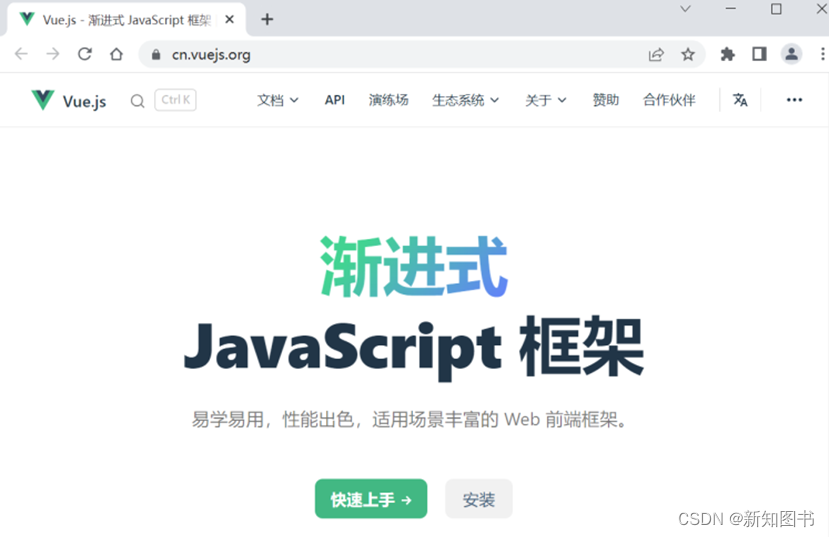This screenshot has width=829, height=537.
Task: Open the search magnifier icon
Action: 137,100
